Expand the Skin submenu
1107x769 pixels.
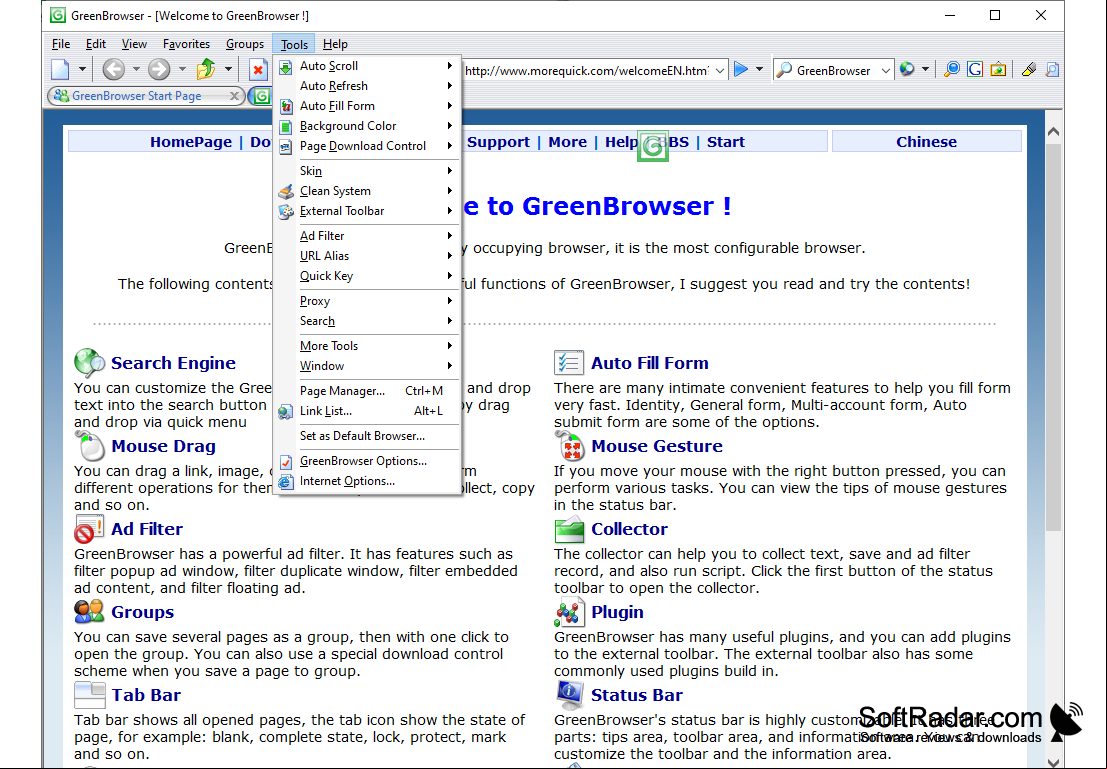point(367,171)
